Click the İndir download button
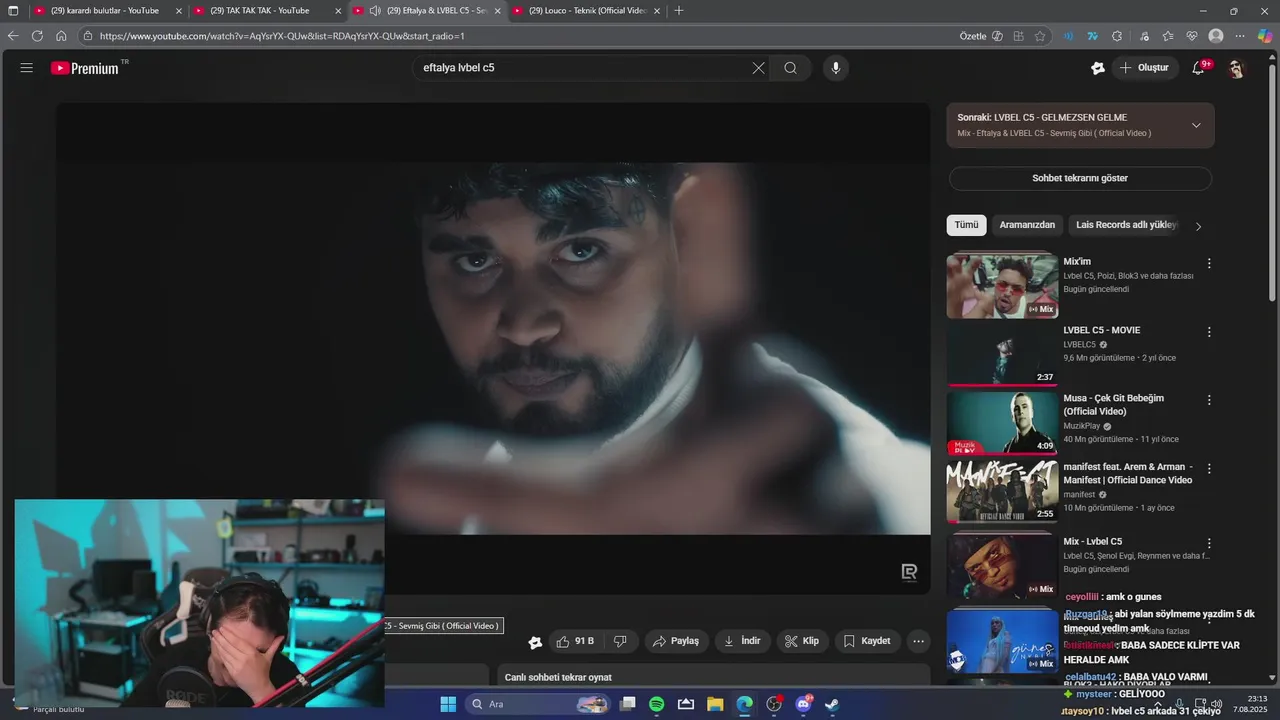Screen dimensions: 1280x720 coord(742,641)
